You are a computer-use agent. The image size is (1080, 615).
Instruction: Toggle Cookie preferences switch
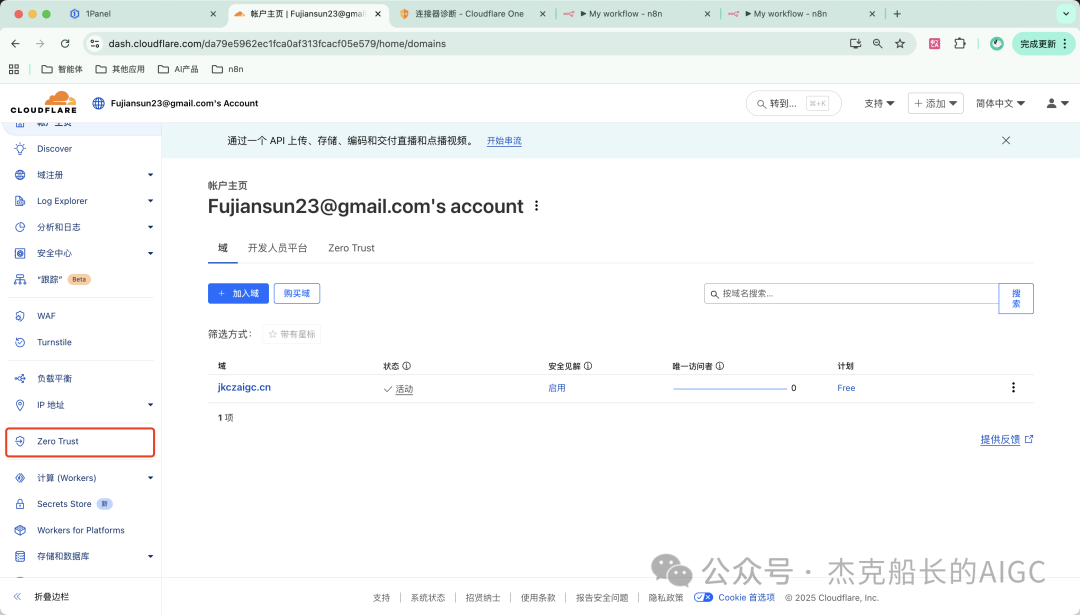click(x=703, y=597)
